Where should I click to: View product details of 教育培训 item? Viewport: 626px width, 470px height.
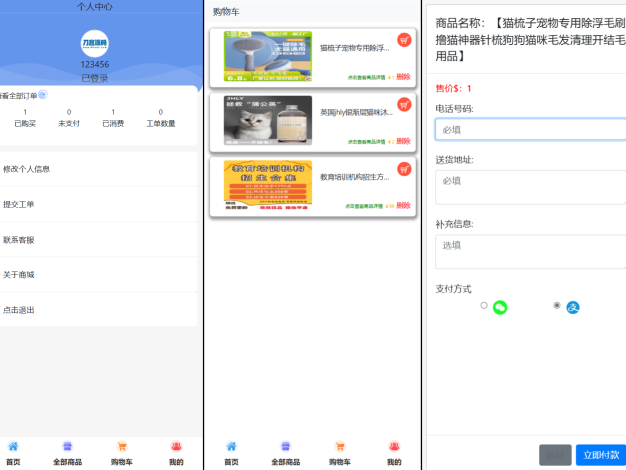(364, 206)
